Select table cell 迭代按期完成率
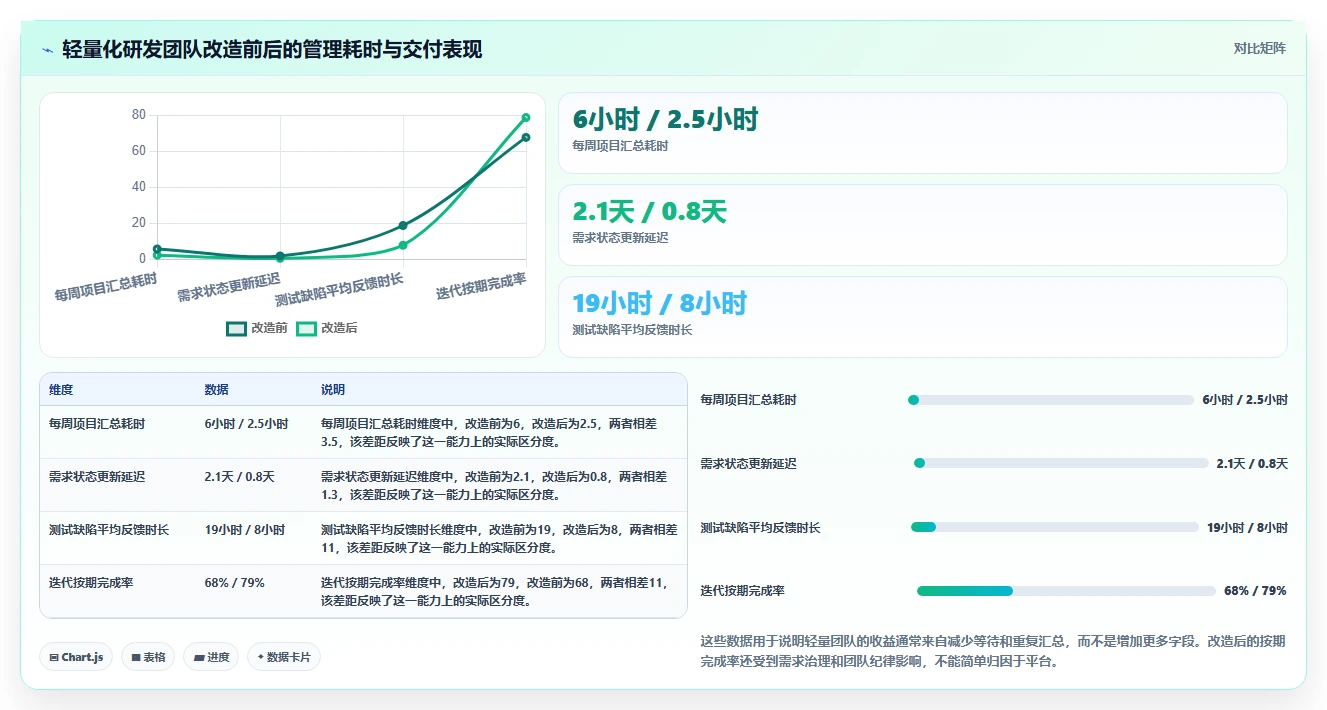 coord(91,582)
